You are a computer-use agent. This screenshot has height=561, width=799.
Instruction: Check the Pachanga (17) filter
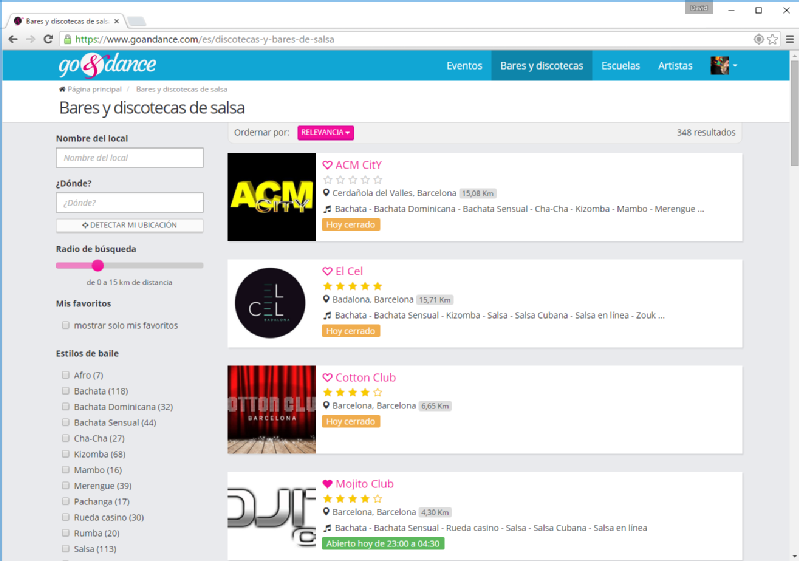(x=66, y=501)
